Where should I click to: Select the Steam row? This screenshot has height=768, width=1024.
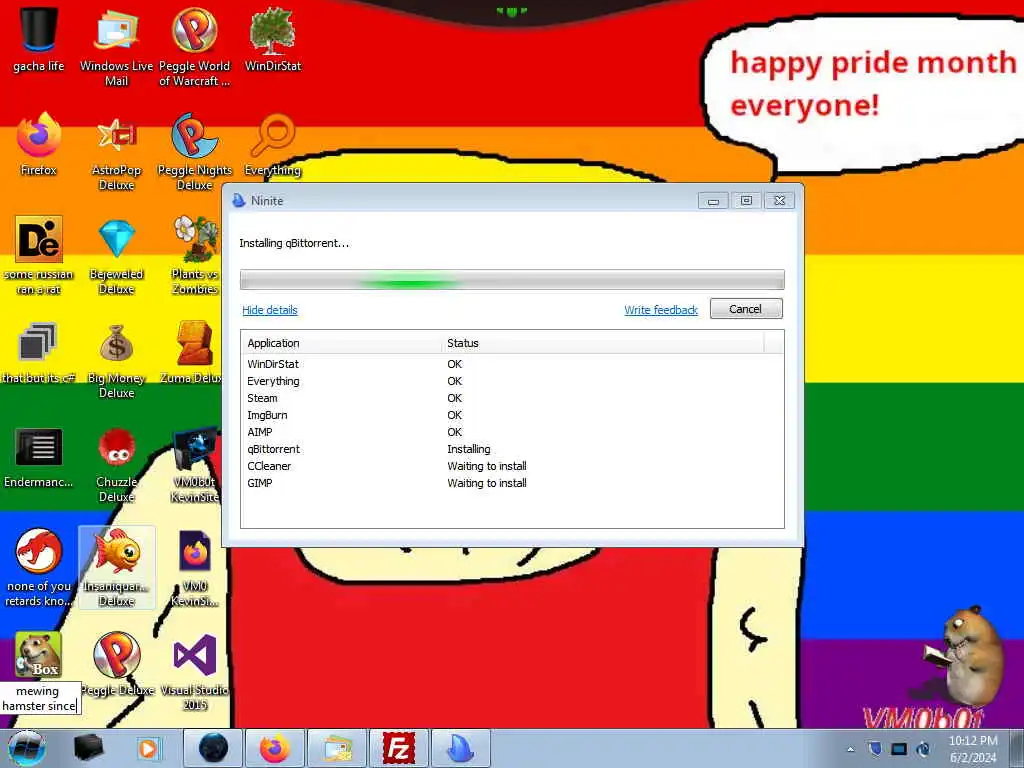512,398
